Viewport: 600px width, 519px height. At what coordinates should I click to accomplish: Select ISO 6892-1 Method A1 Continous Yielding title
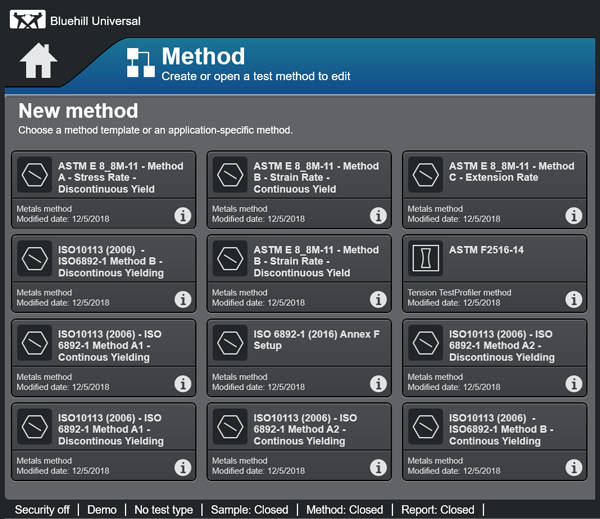[x=110, y=346]
